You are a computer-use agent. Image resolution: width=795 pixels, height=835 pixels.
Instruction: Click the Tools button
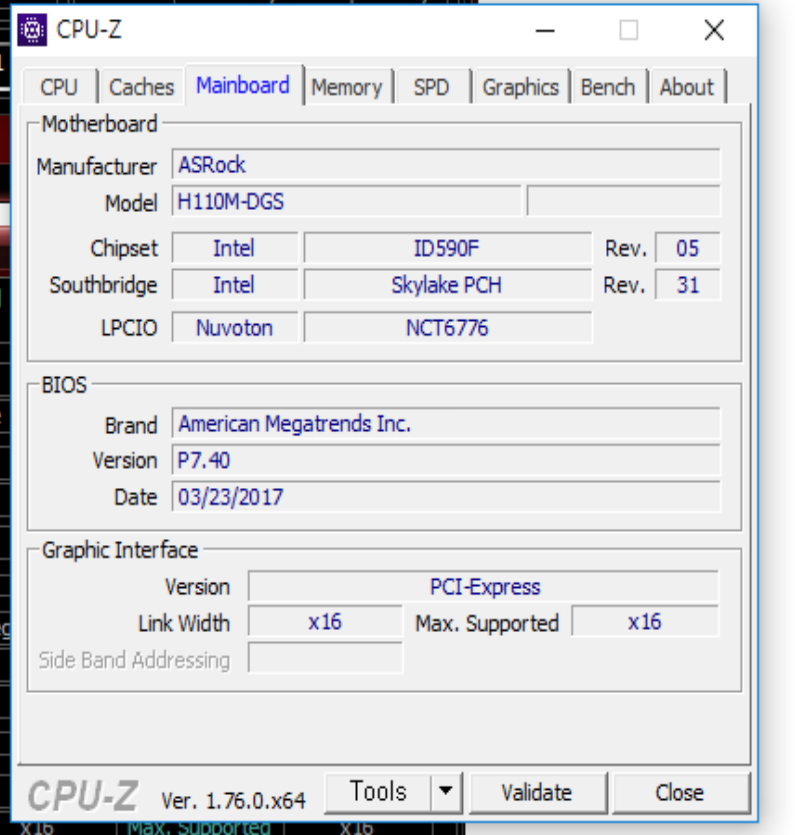point(378,792)
